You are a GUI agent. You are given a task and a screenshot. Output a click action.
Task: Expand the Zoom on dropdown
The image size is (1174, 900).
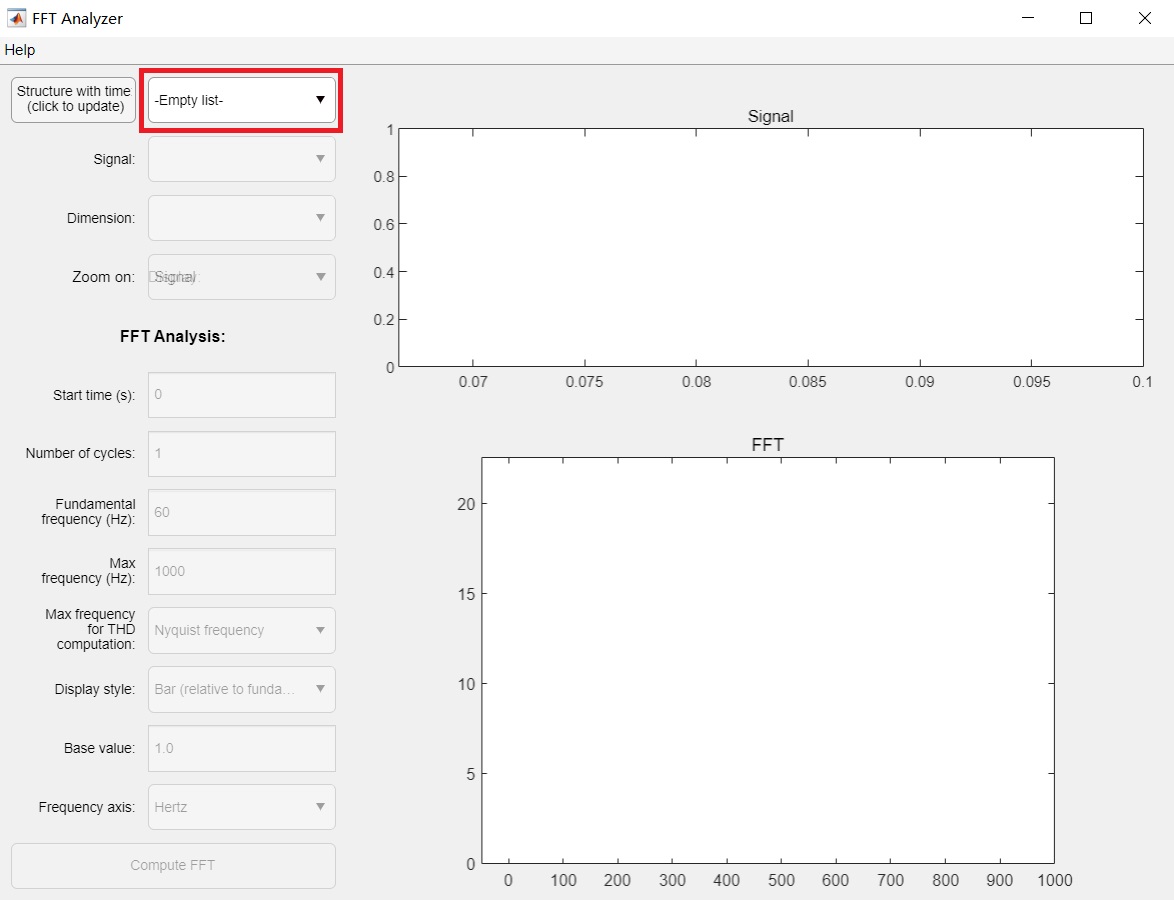click(x=241, y=277)
